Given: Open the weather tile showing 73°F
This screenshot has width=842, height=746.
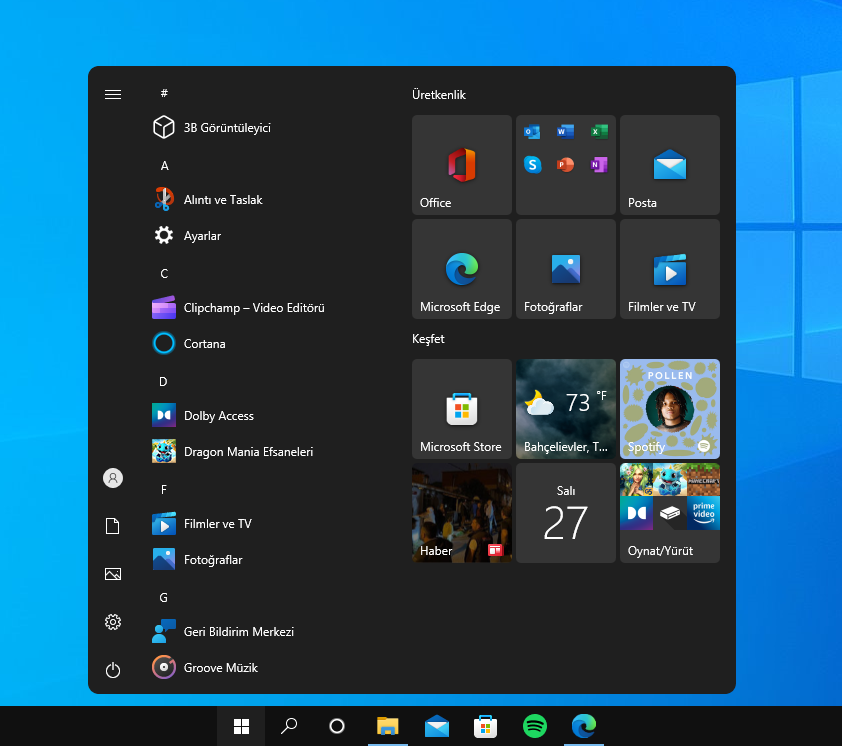Looking at the screenshot, I should point(565,409).
